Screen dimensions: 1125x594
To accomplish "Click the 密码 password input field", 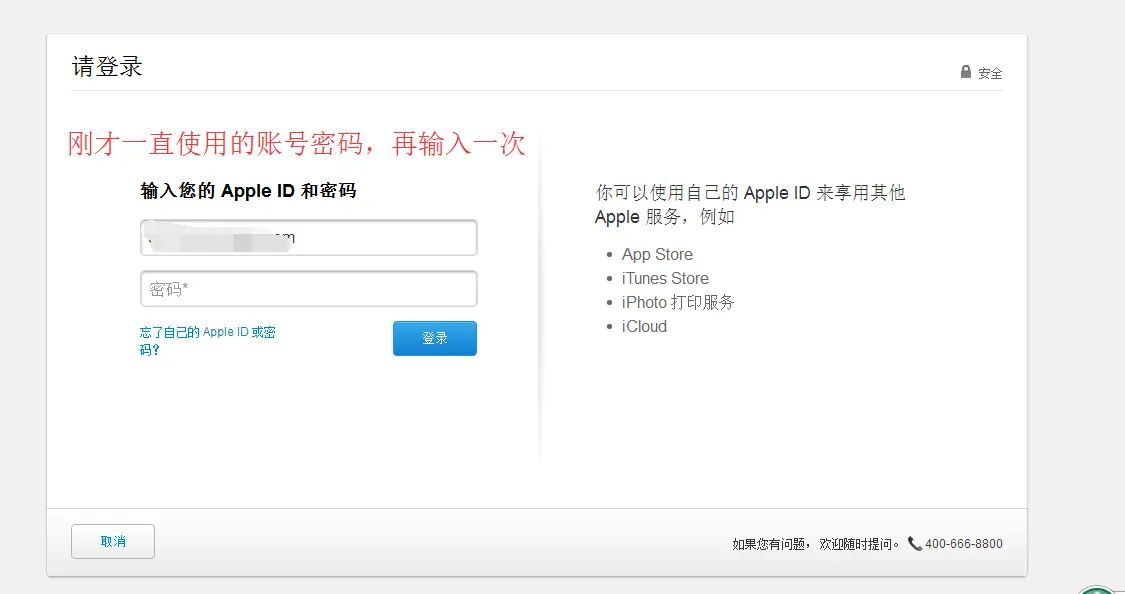I will 309,289.
